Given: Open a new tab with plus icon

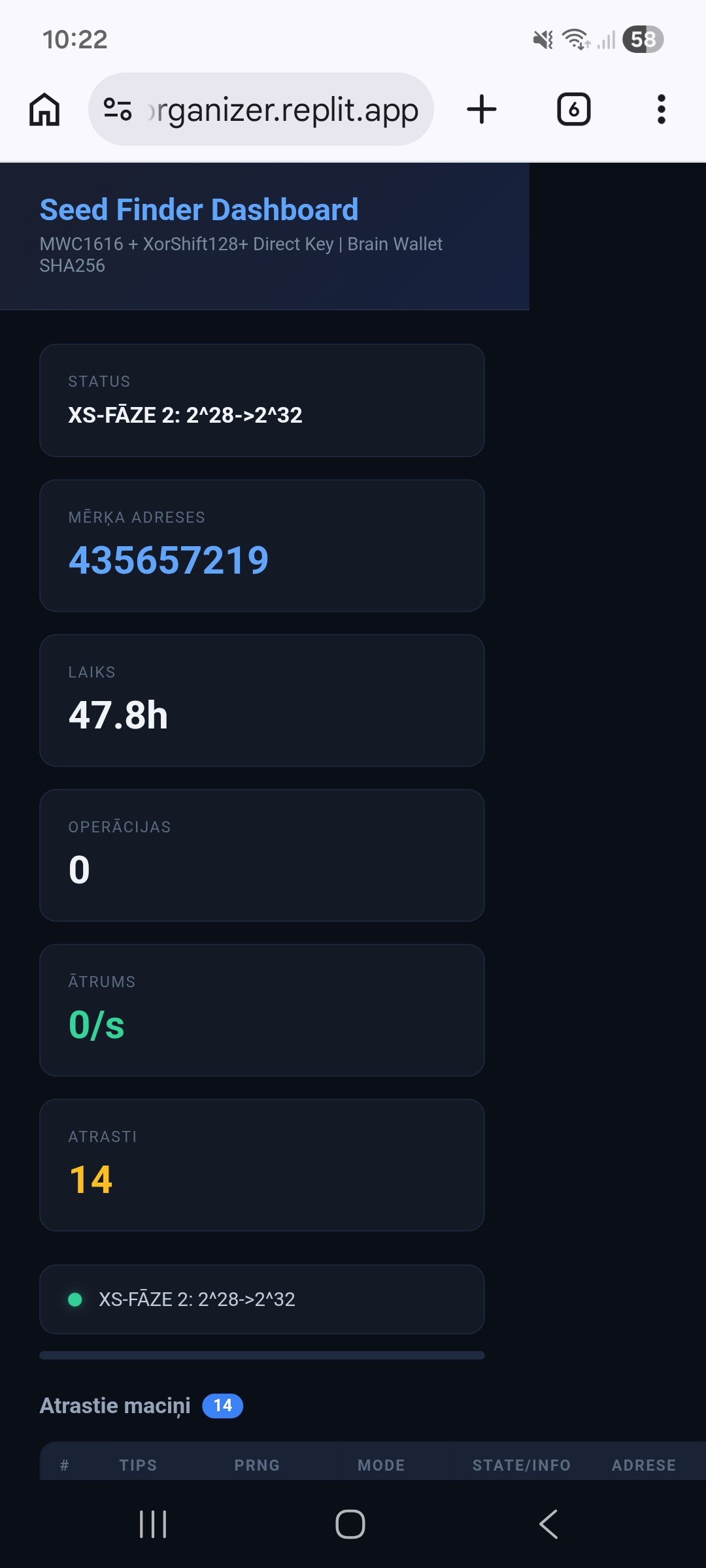Looking at the screenshot, I should (482, 109).
